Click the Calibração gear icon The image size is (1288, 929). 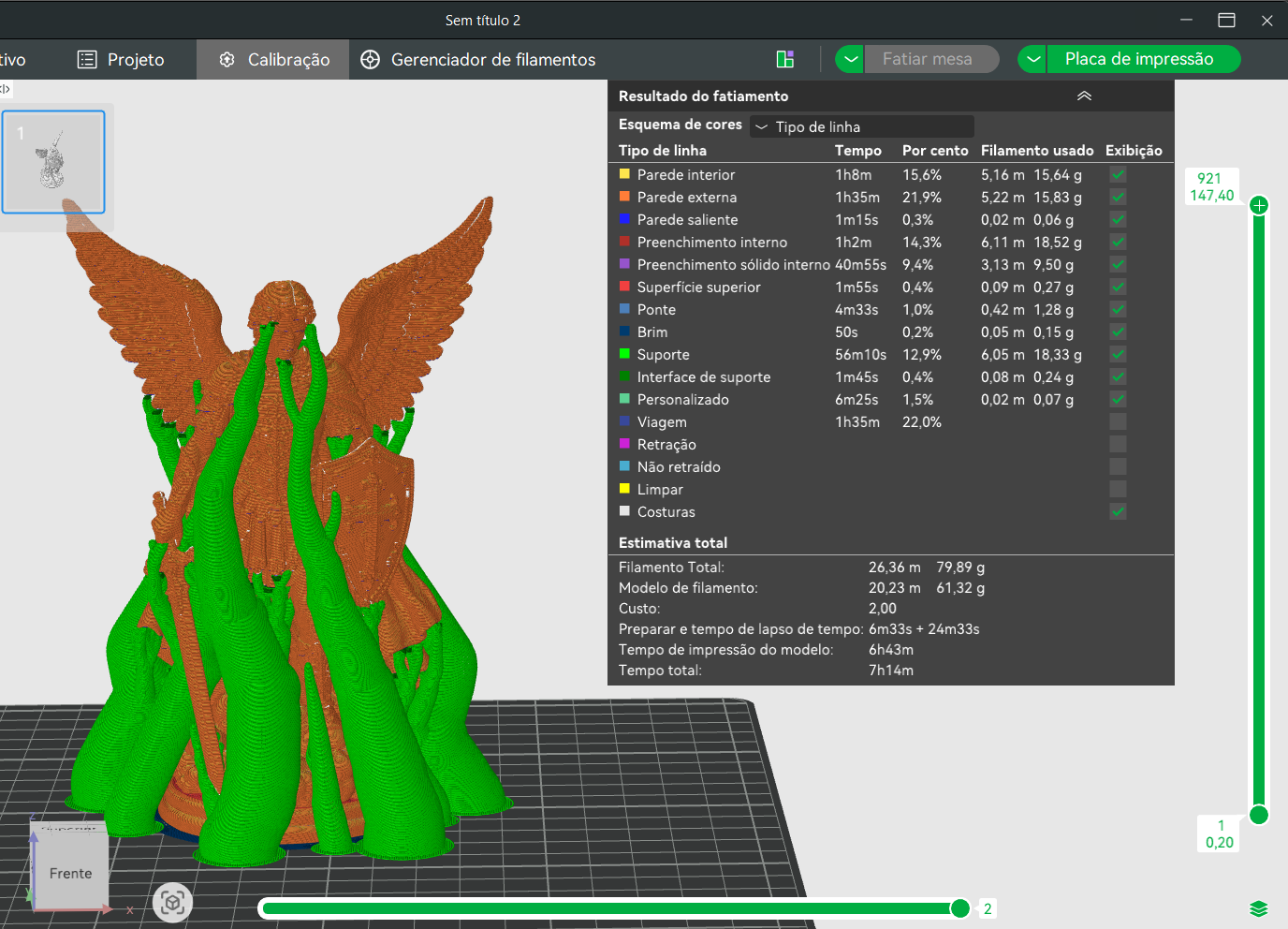point(227,59)
